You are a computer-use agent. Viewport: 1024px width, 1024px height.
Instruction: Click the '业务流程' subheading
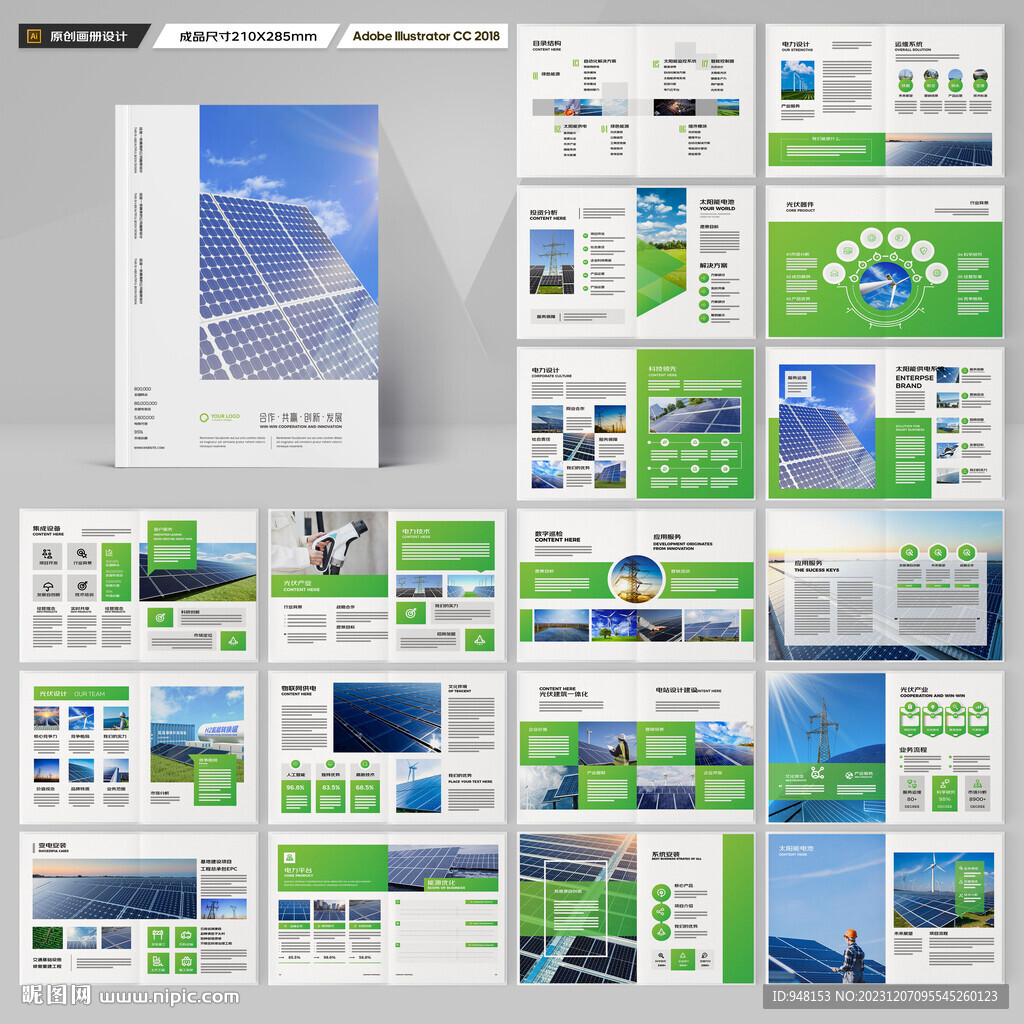tap(913, 749)
